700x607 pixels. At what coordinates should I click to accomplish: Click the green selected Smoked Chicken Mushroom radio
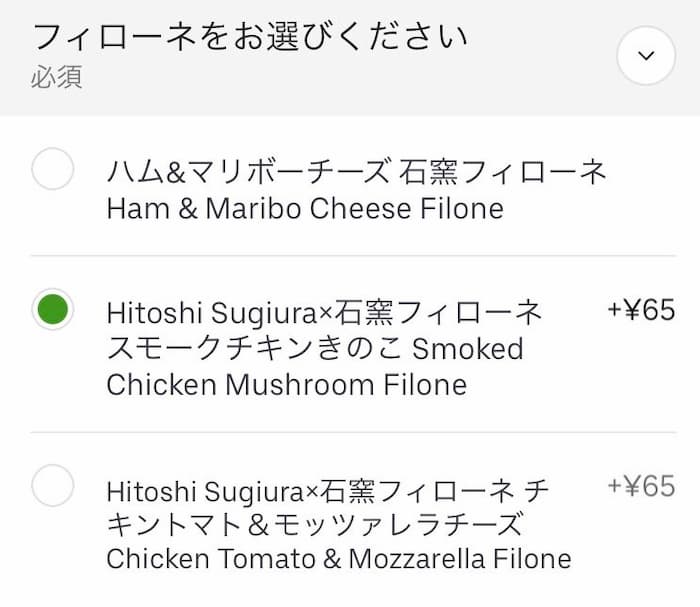(x=53, y=310)
